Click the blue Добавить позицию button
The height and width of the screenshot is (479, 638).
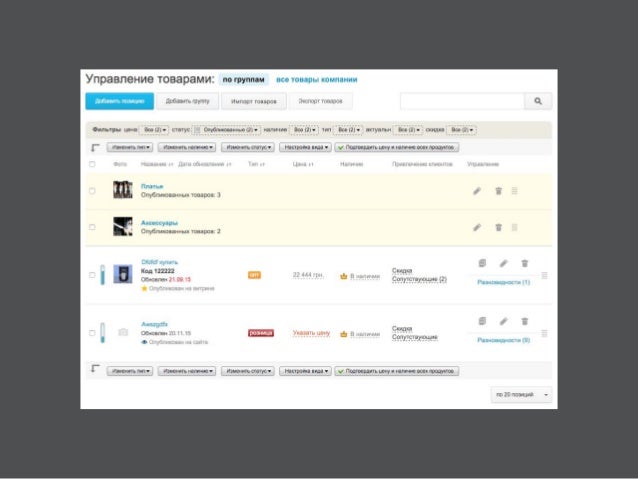[120, 101]
